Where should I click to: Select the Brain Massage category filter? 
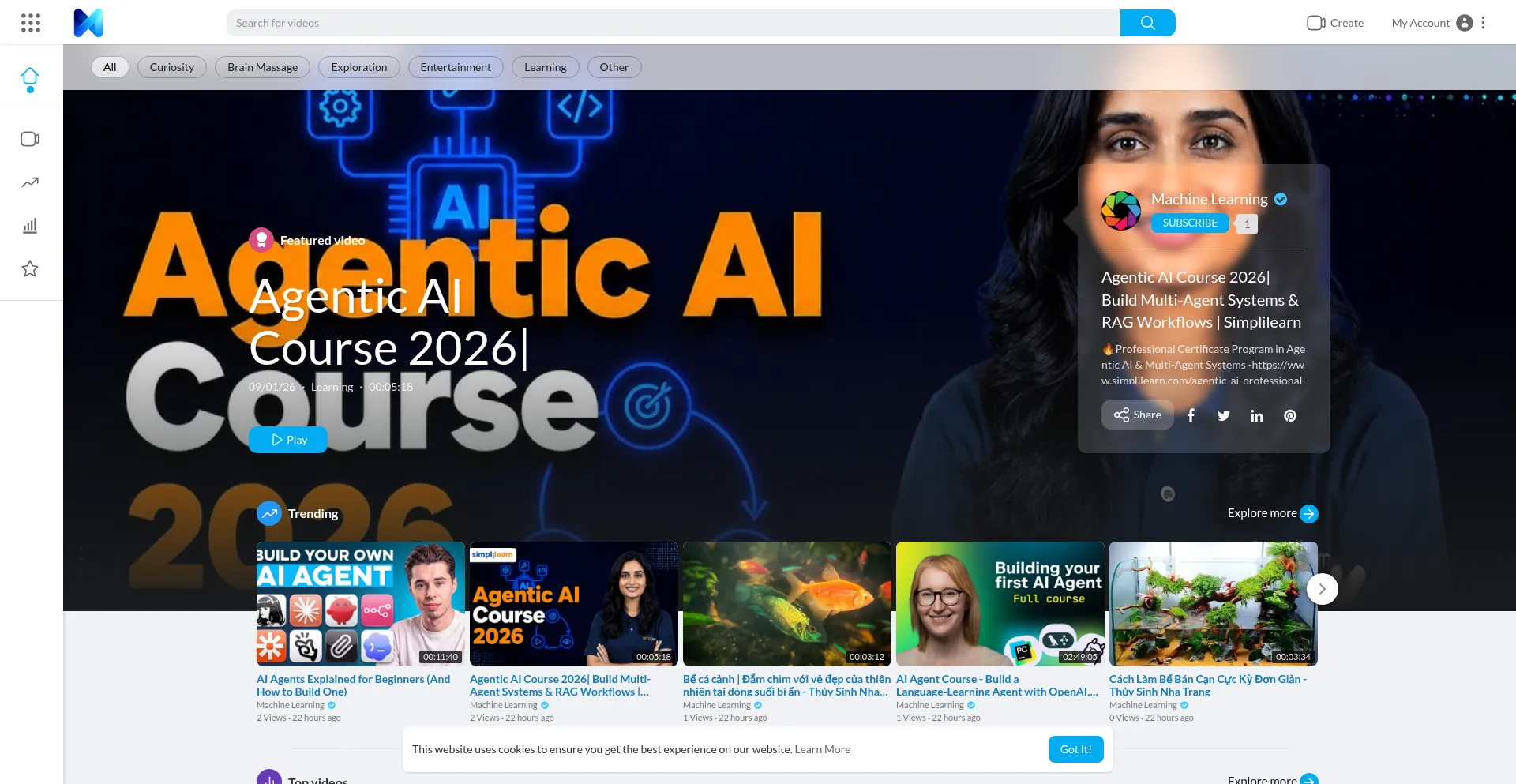pos(263,67)
